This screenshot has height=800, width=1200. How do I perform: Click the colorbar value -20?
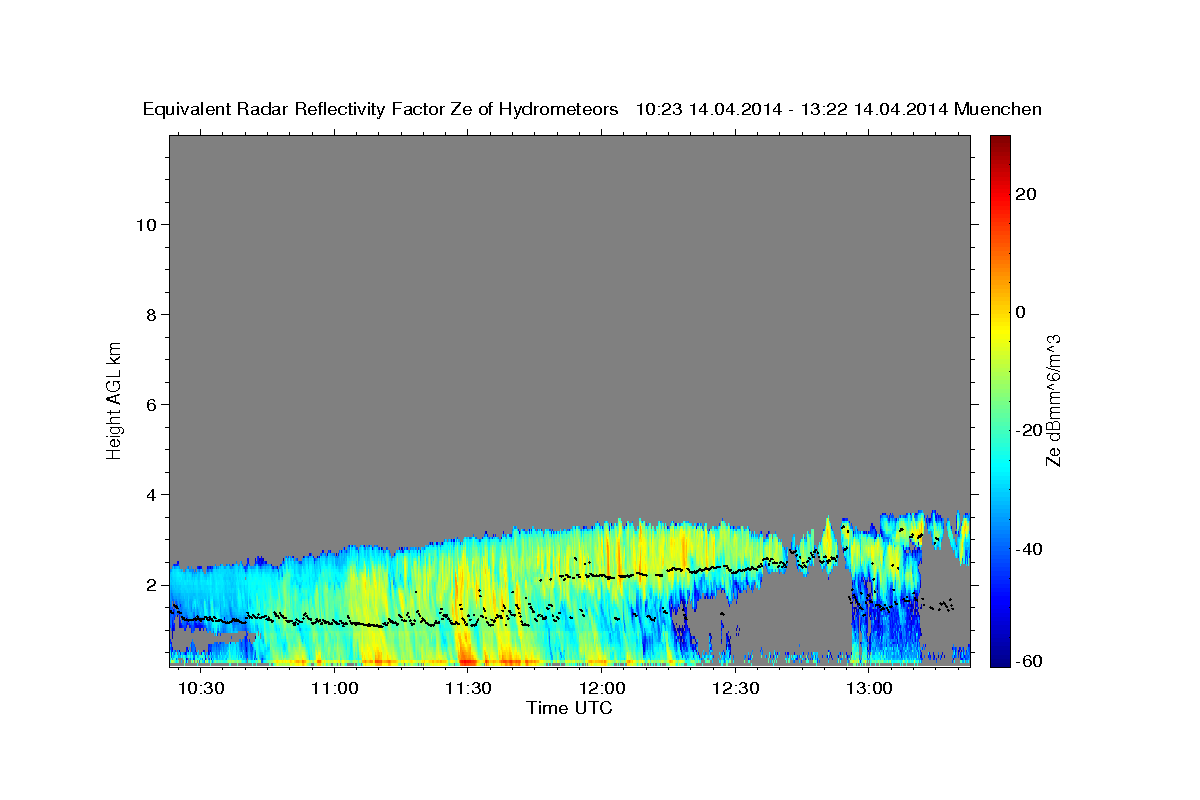[1030, 430]
